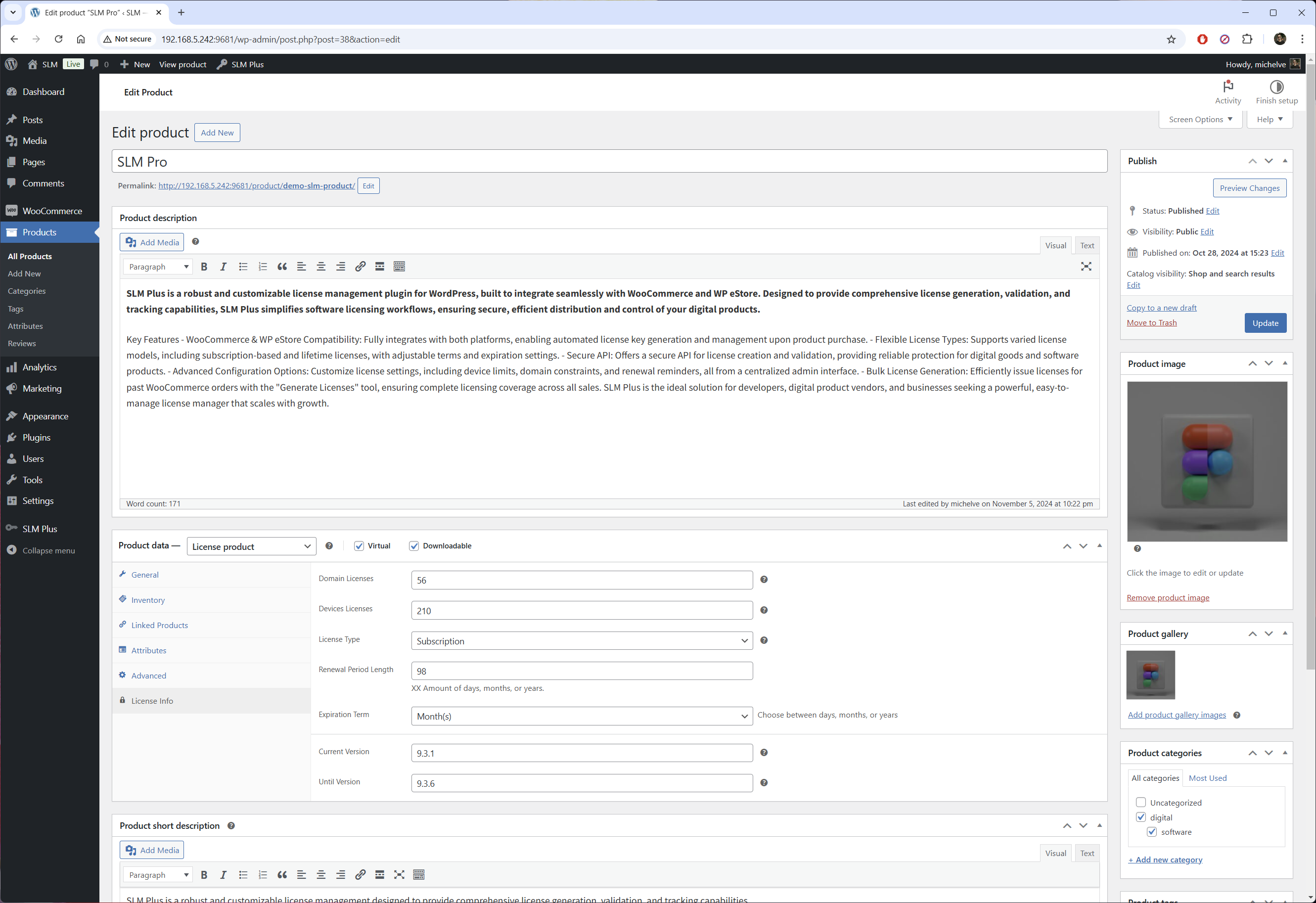Click help icon beside Domain Licenses field

(763, 579)
